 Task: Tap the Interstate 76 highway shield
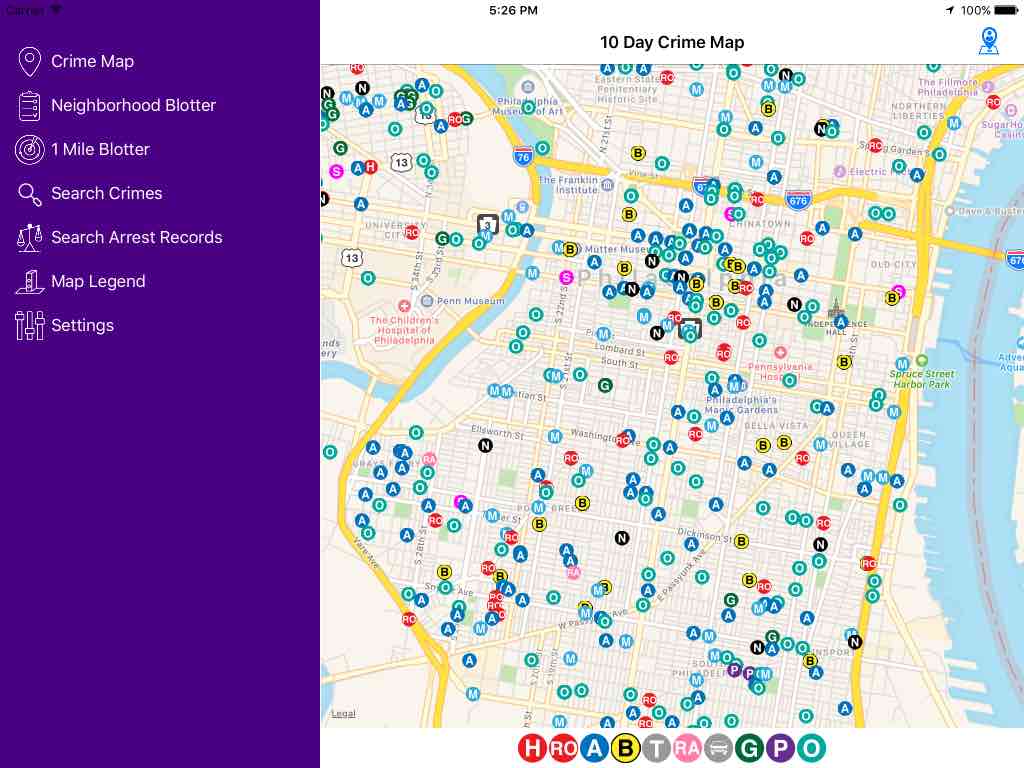(522, 157)
